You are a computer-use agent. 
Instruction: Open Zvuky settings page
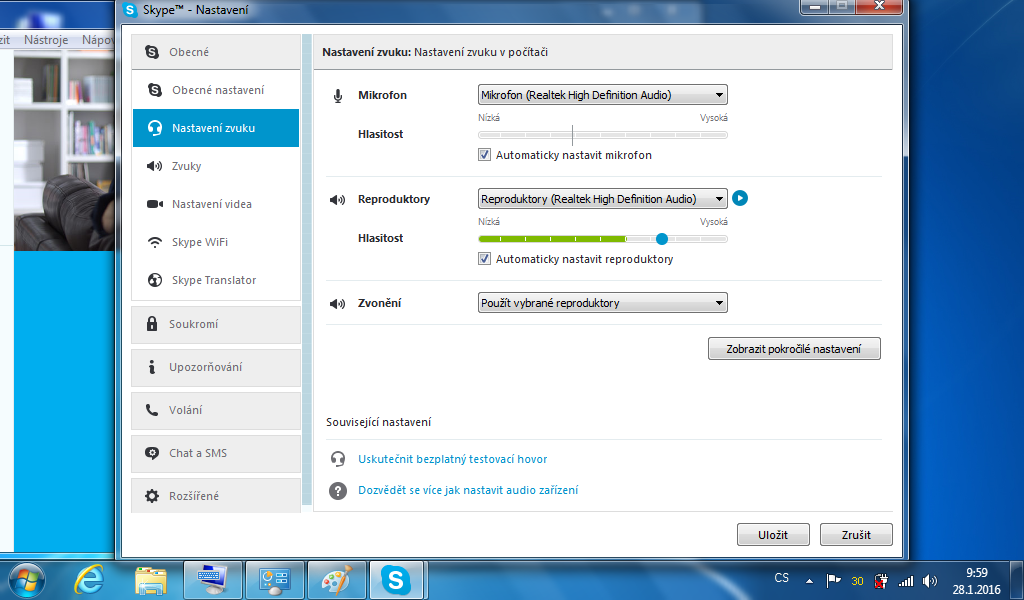(x=216, y=166)
